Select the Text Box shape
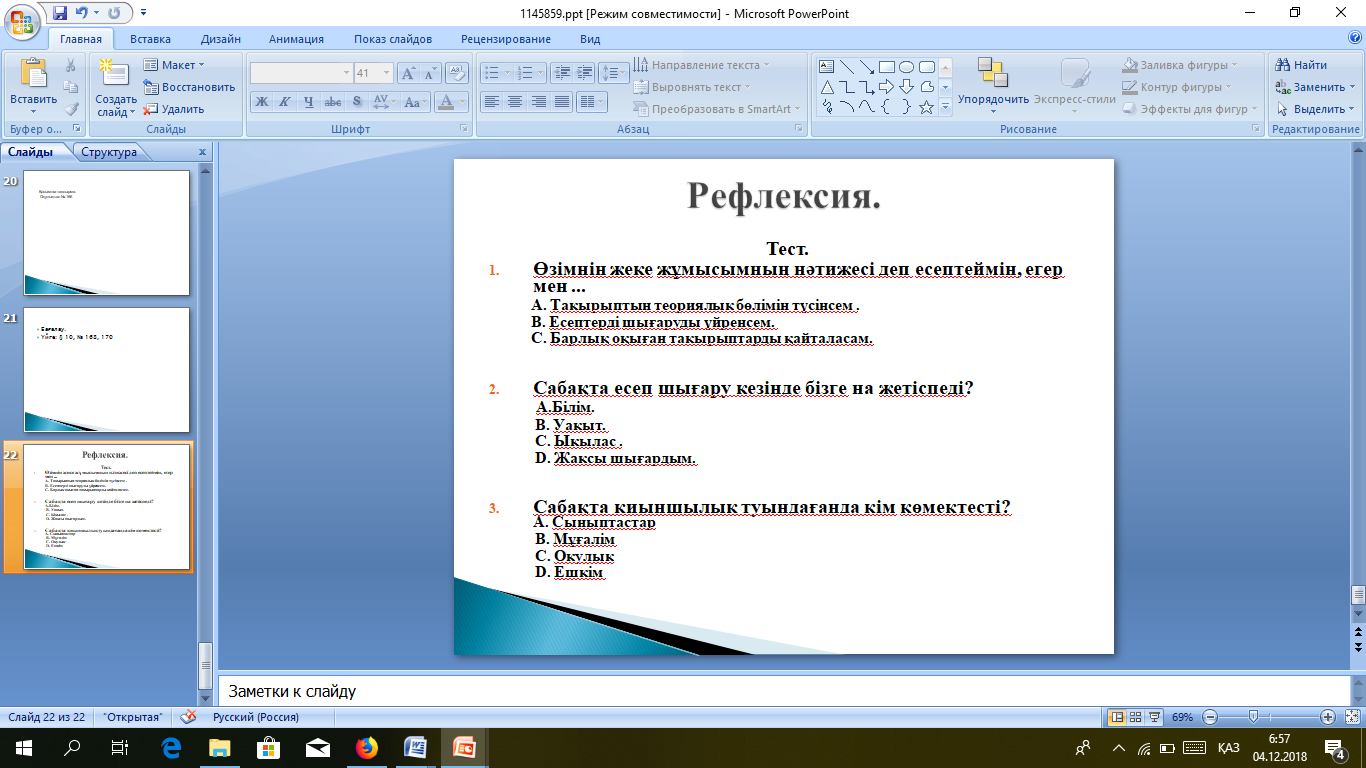Viewport: 1366px width, 768px height. (x=827, y=67)
